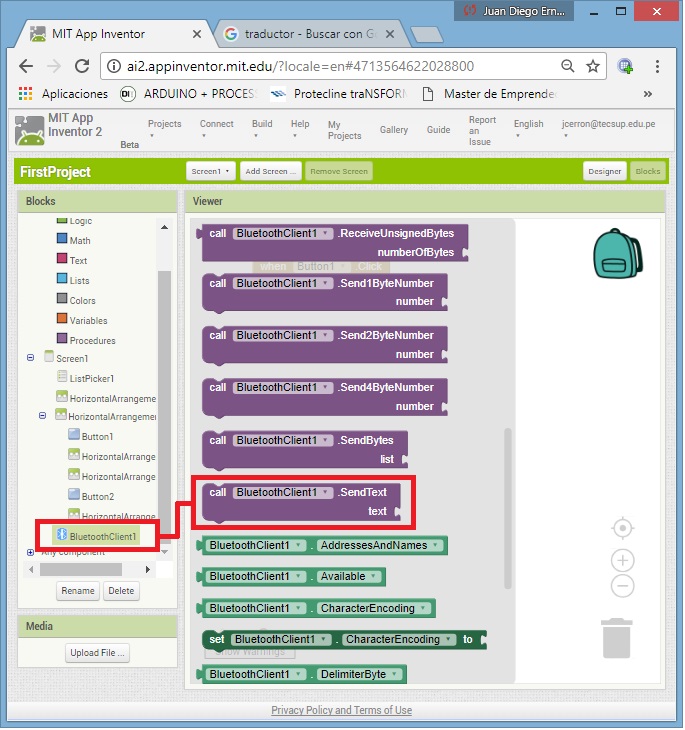
Task: Select BluetoothClient1 component
Action: tap(96, 536)
